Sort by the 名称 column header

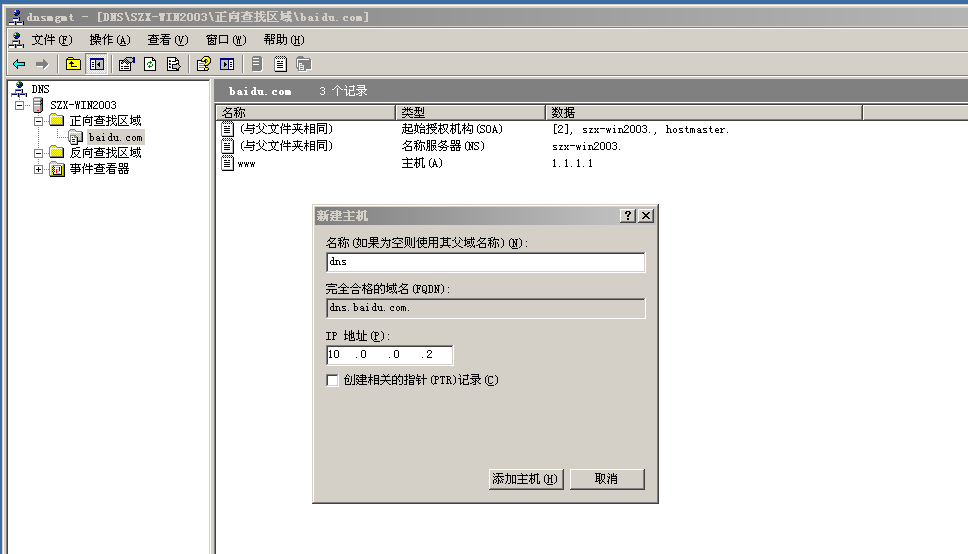[306, 112]
